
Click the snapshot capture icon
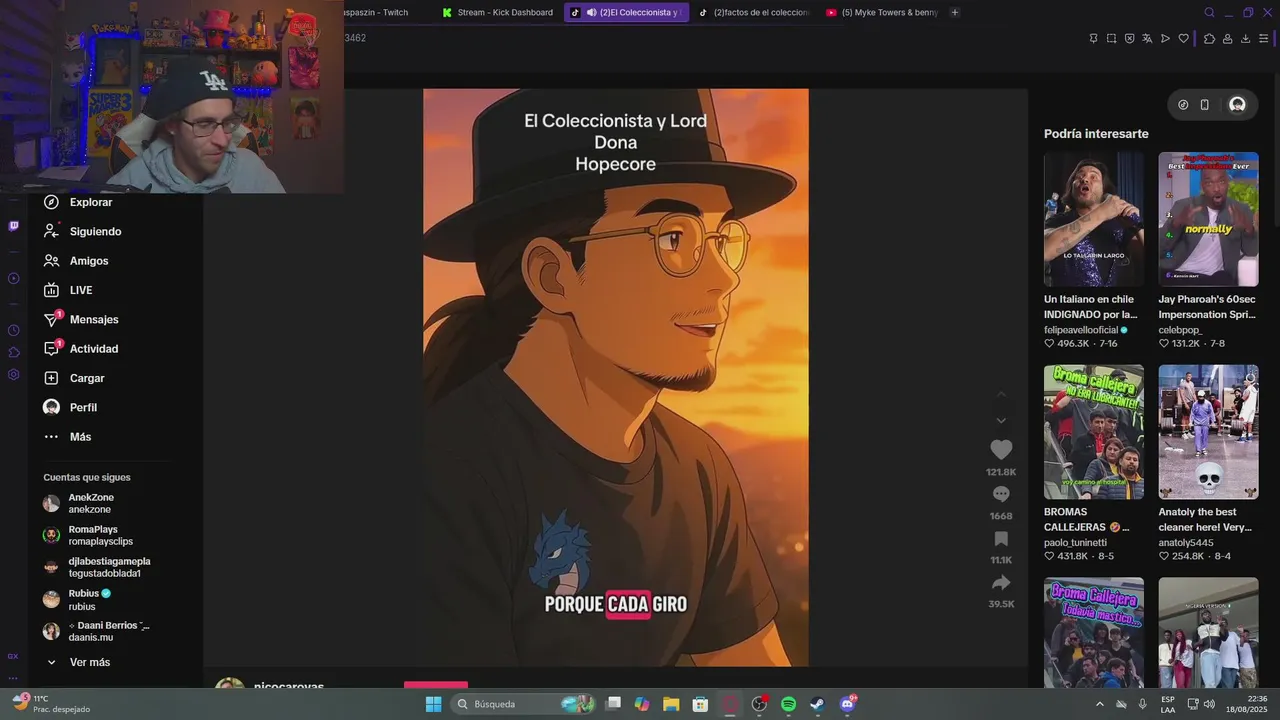tap(1111, 38)
